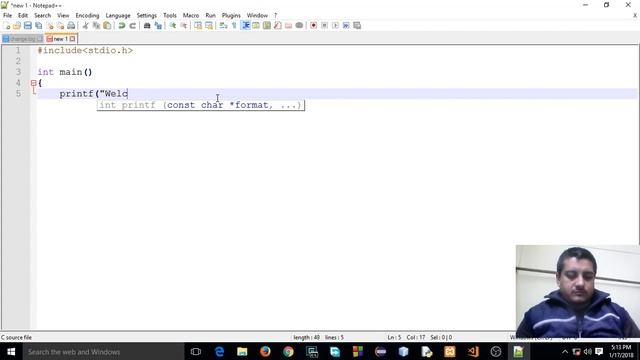Toggle Word Wrap in toolbar
The height and width of the screenshot is (360, 640).
(x=223, y=26)
